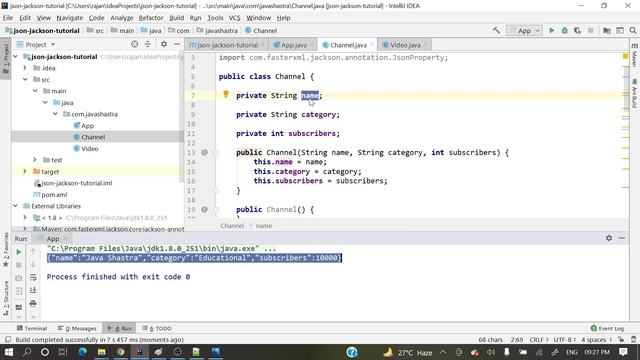640x360 pixels.
Task: Expand the test folder
Action: (x=35, y=160)
